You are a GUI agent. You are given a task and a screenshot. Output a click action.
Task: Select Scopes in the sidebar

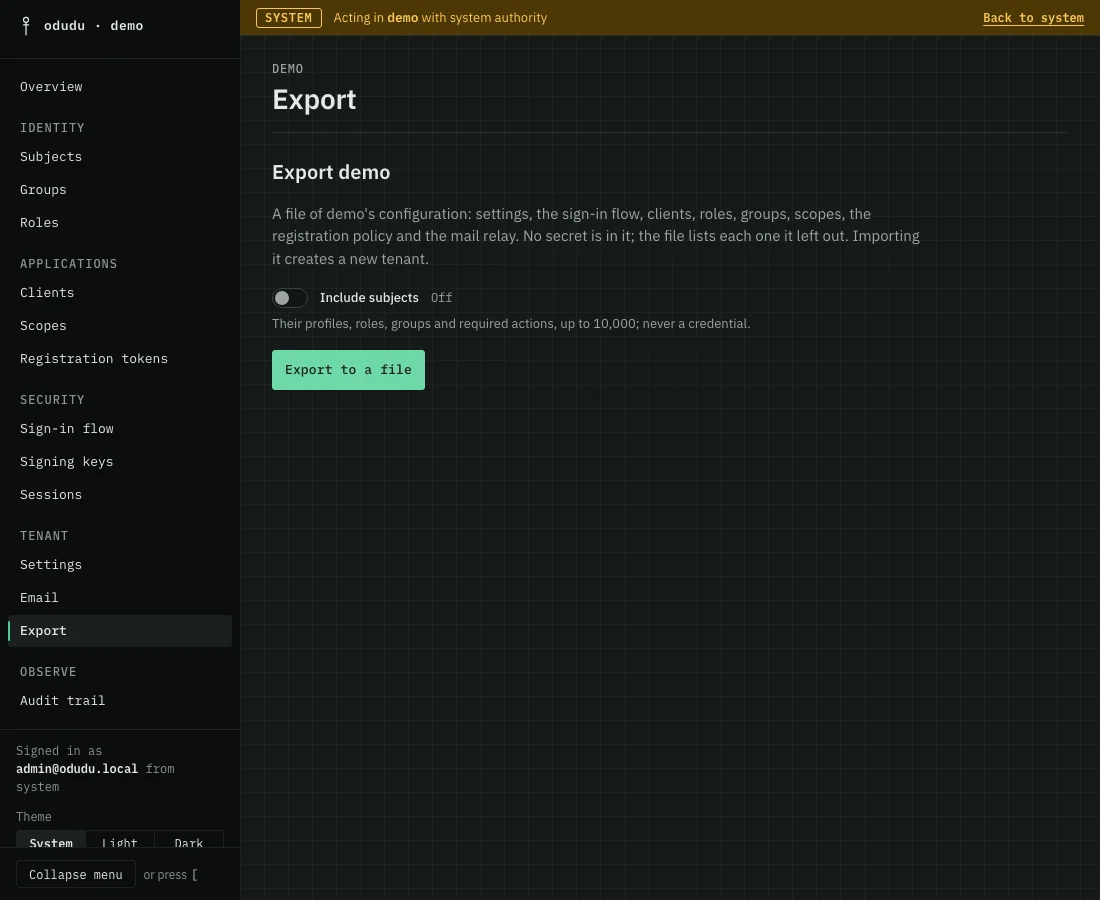pyautogui.click(x=120, y=326)
